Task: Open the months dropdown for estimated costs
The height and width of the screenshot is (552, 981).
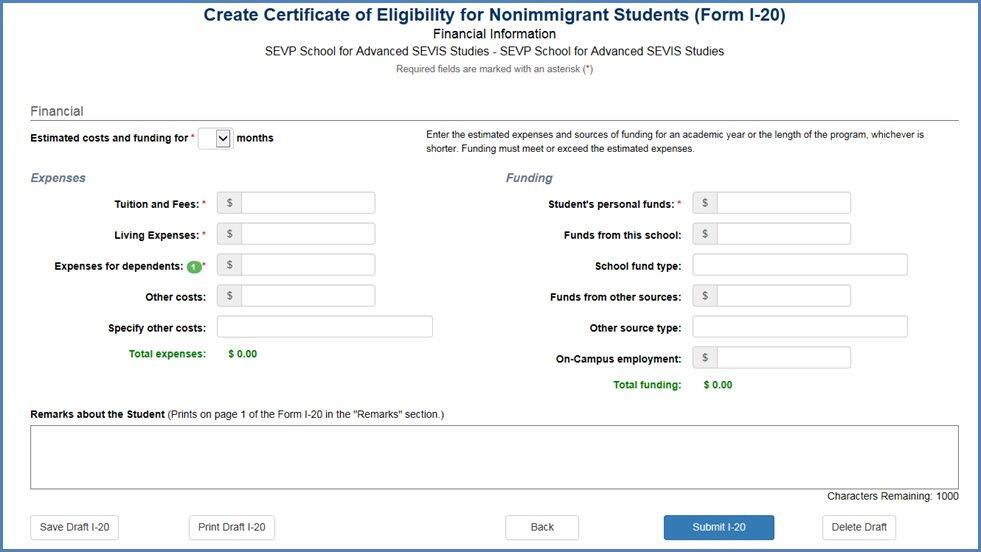Action: [x=215, y=138]
